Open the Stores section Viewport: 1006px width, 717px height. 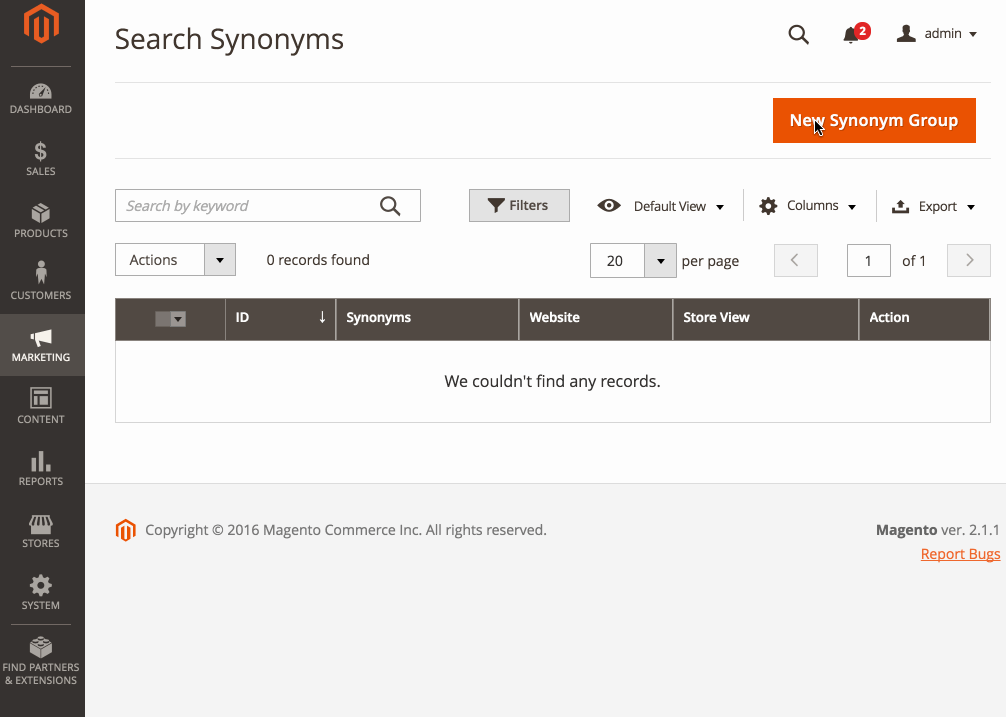point(41,531)
